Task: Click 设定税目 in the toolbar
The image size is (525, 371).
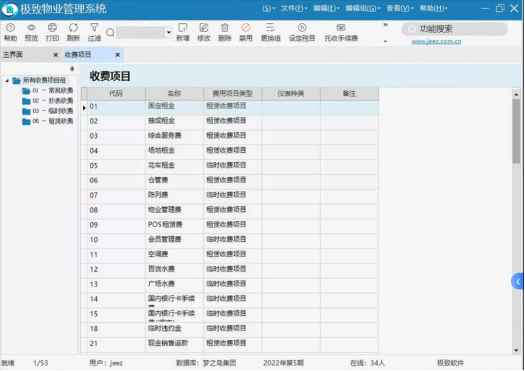Action: (302, 32)
